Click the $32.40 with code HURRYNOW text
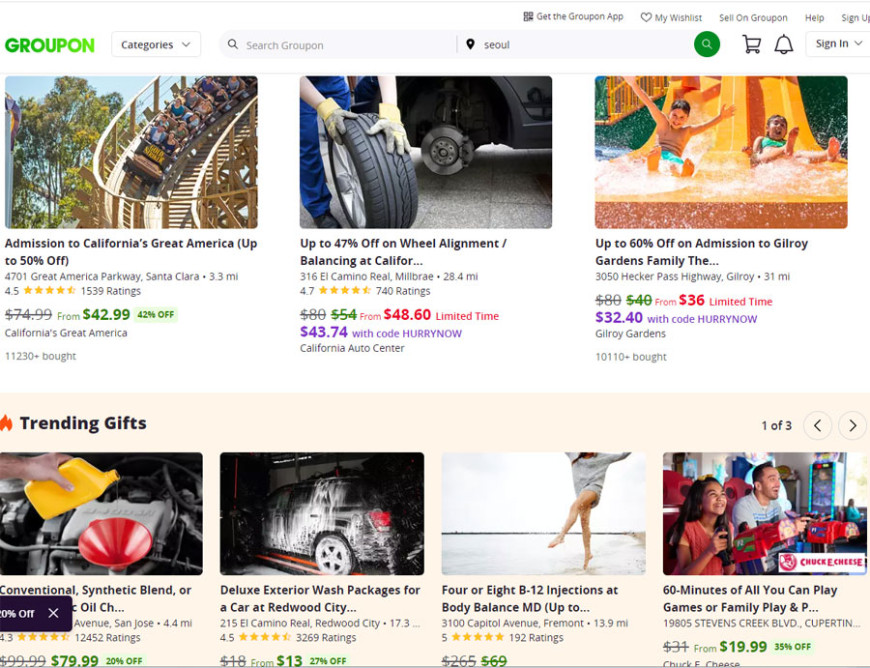This screenshot has height=668, width=870. coord(676,318)
